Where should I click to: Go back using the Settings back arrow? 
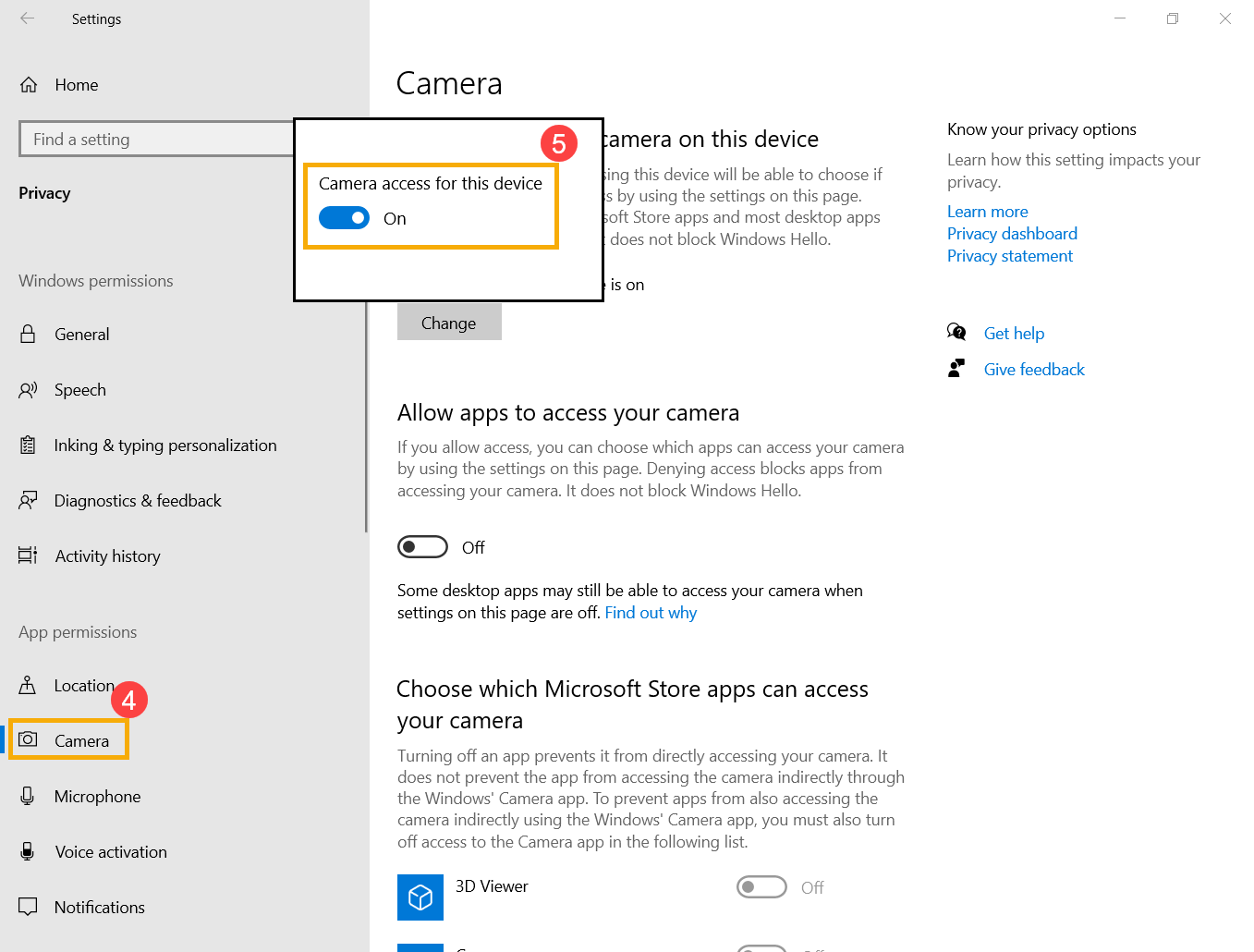coord(28,18)
